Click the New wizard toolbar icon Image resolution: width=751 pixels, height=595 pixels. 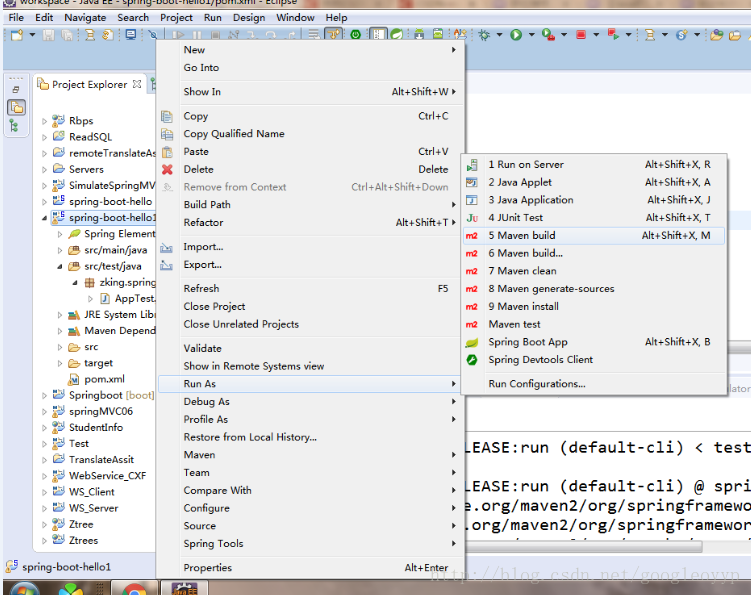17,35
